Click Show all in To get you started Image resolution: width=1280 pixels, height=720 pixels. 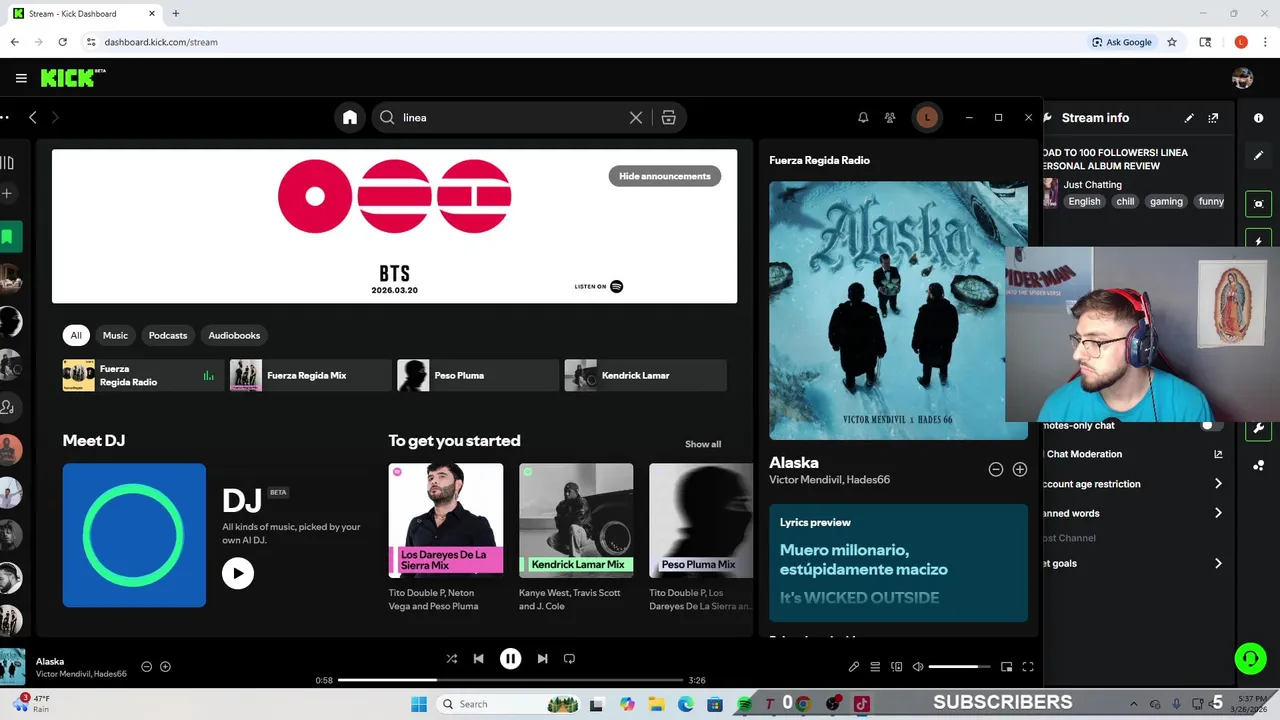coord(703,444)
